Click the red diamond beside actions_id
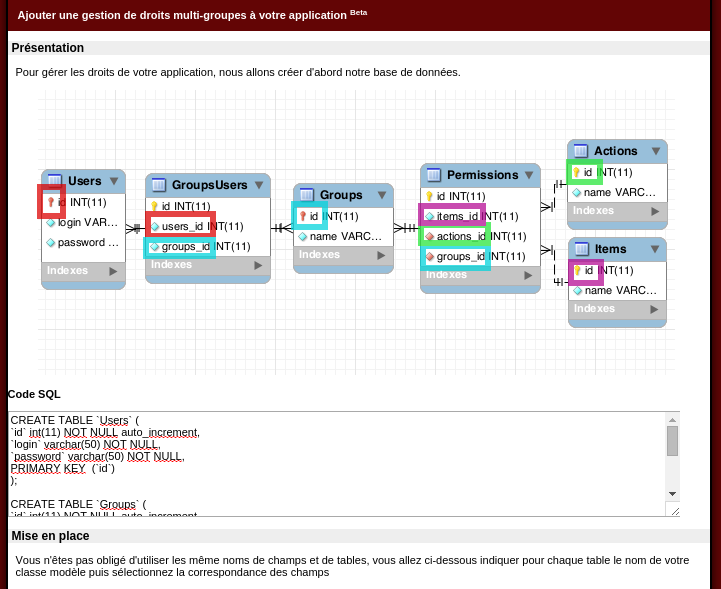The height and width of the screenshot is (589, 721). coord(429,236)
